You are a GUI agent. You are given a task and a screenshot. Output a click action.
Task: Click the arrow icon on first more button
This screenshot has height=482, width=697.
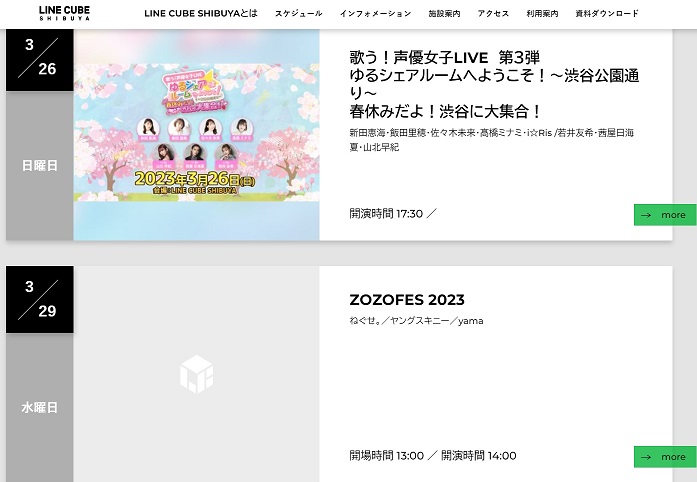[x=646, y=215]
